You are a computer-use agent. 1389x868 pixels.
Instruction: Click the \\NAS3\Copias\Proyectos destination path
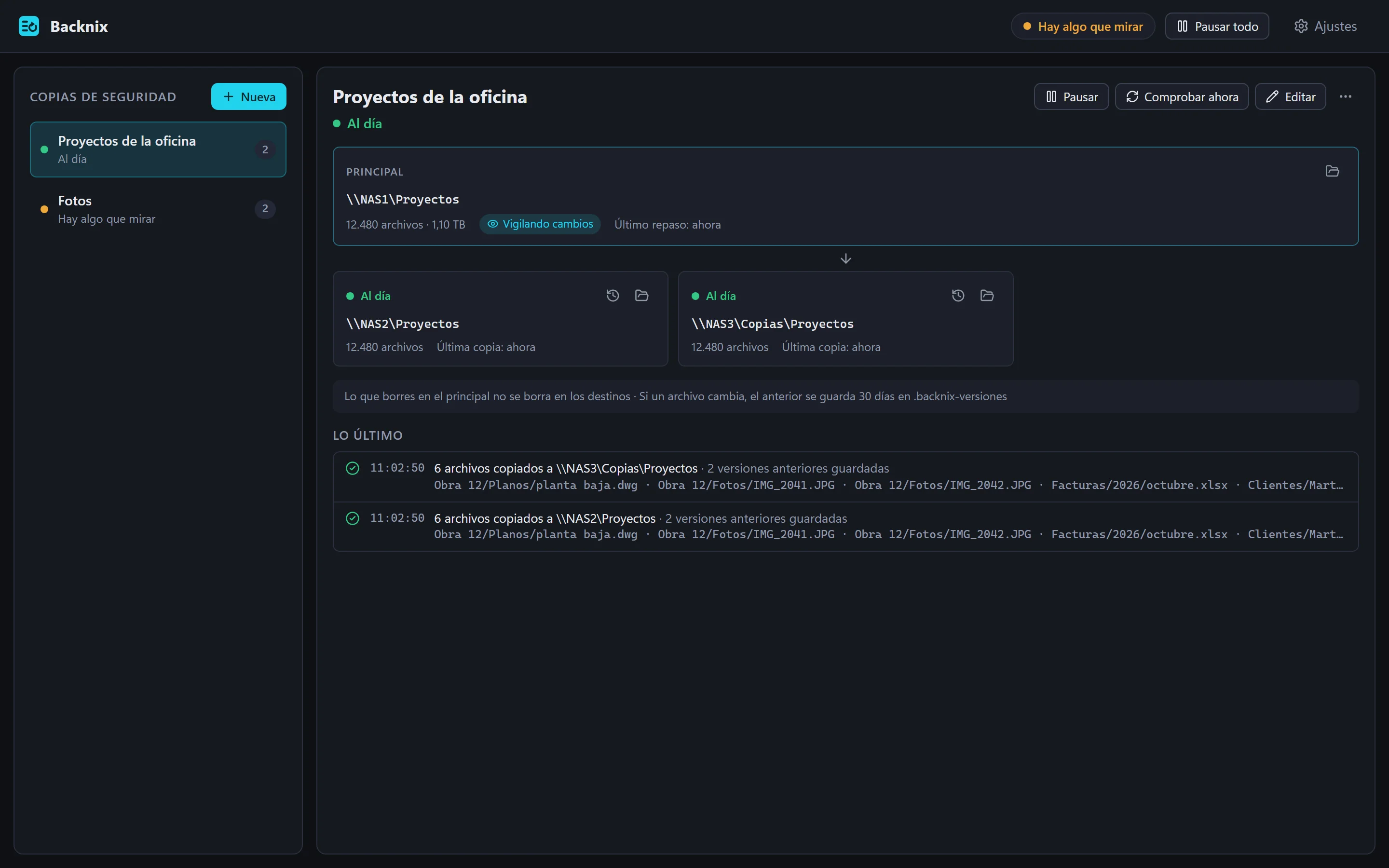pos(773,324)
